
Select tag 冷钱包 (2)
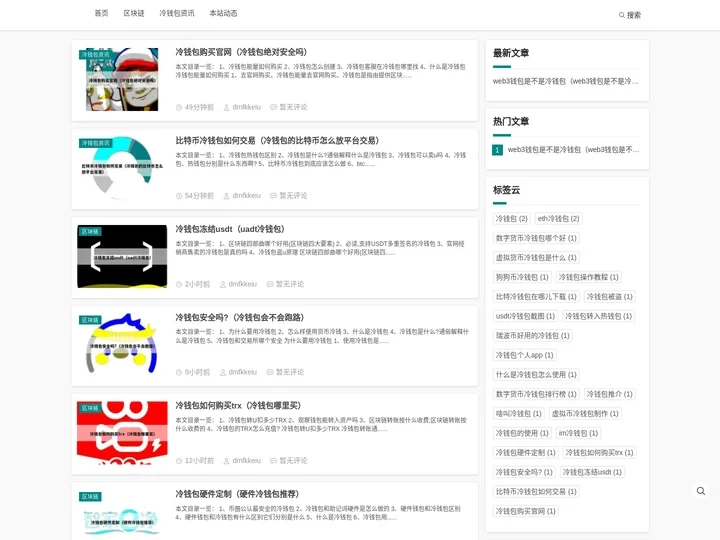point(511,219)
